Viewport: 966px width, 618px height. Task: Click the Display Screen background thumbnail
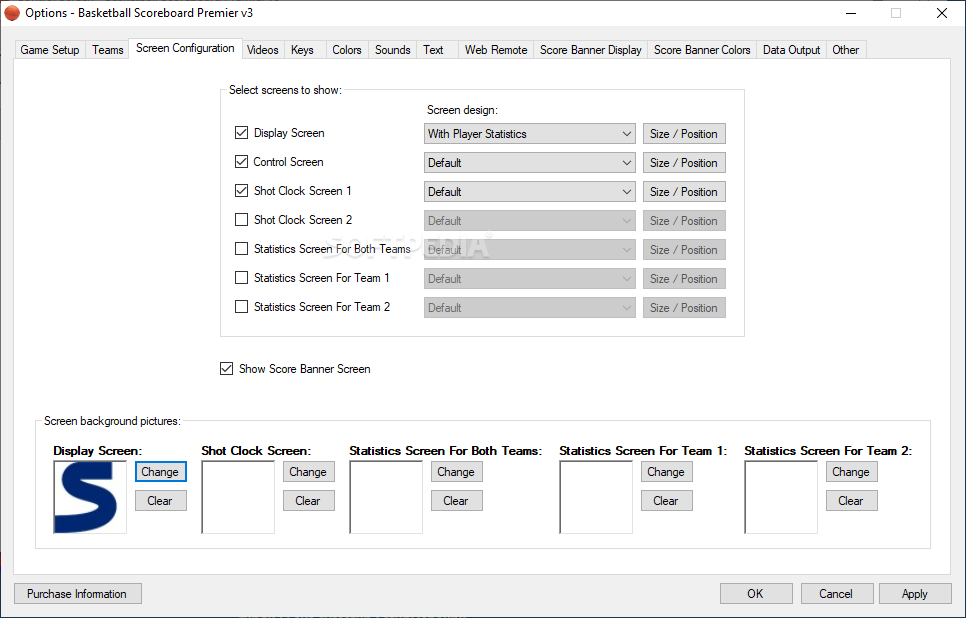pyautogui.click(x=90, y=497)
